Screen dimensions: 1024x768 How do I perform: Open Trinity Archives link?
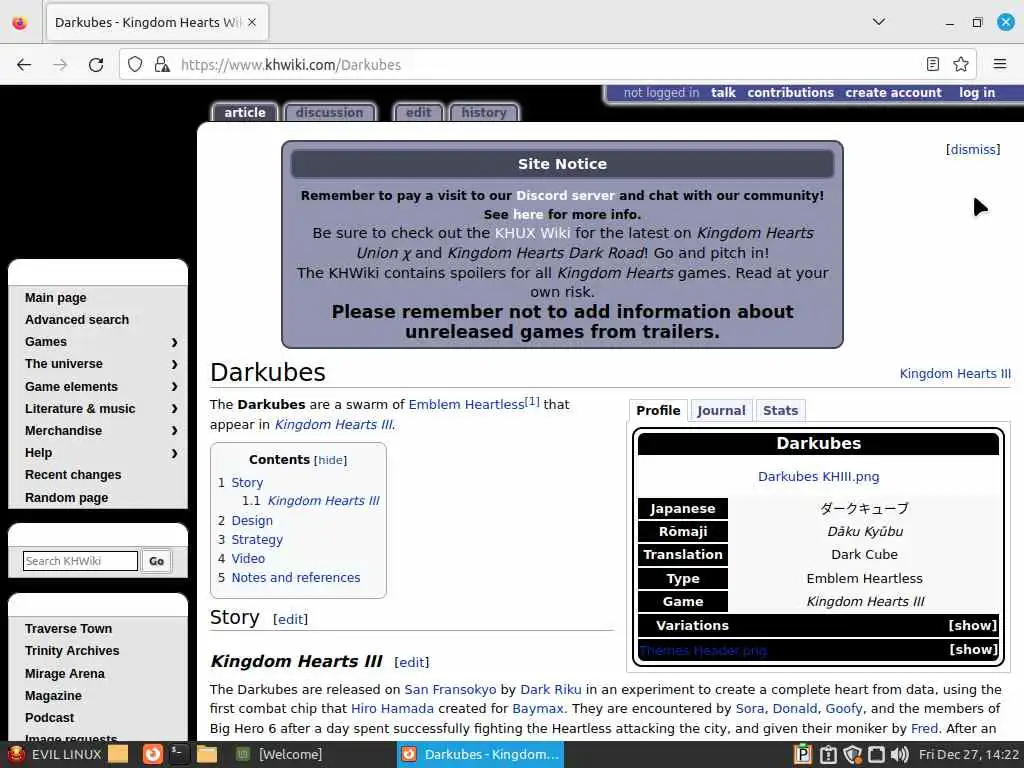pyautogui.click(x=72, y=651)
